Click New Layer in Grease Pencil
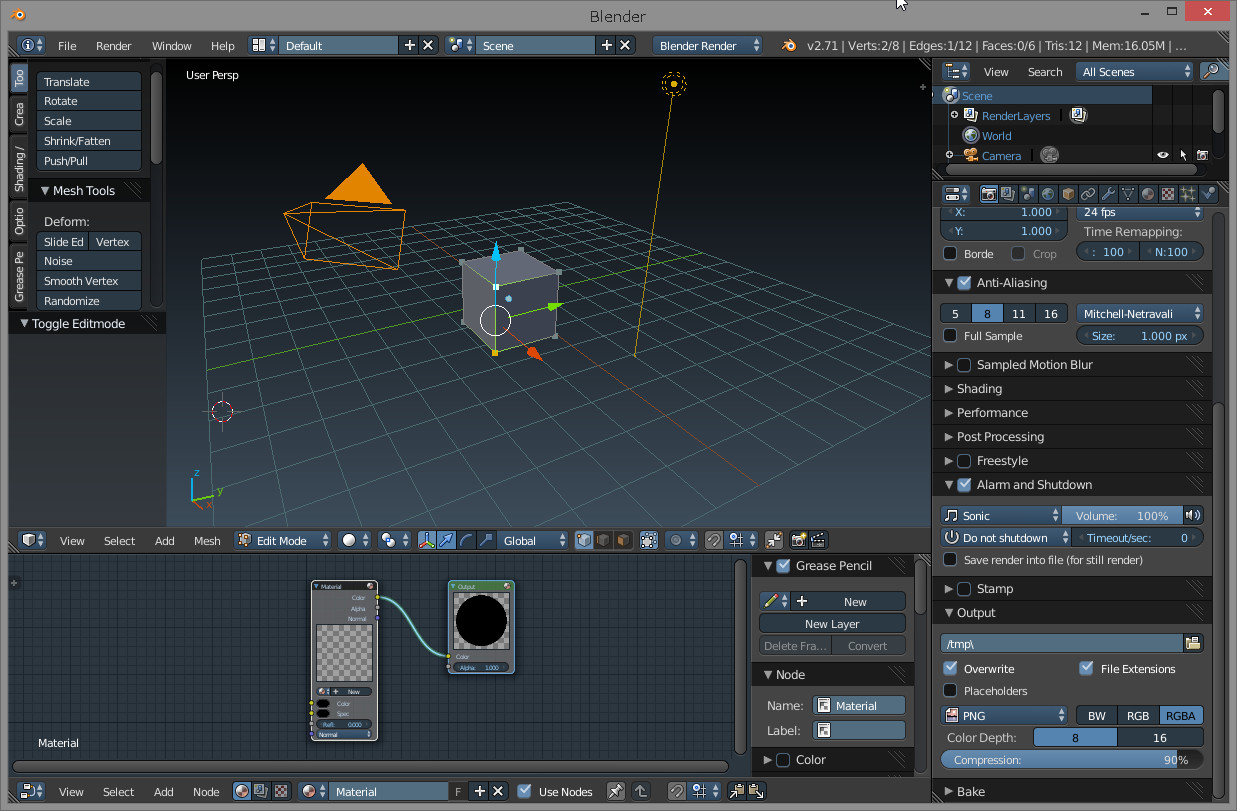 coord(832,624)
